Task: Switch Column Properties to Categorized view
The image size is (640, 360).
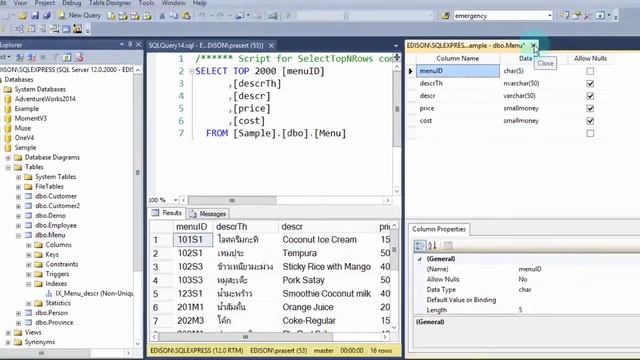Action: tap(420, 245)
